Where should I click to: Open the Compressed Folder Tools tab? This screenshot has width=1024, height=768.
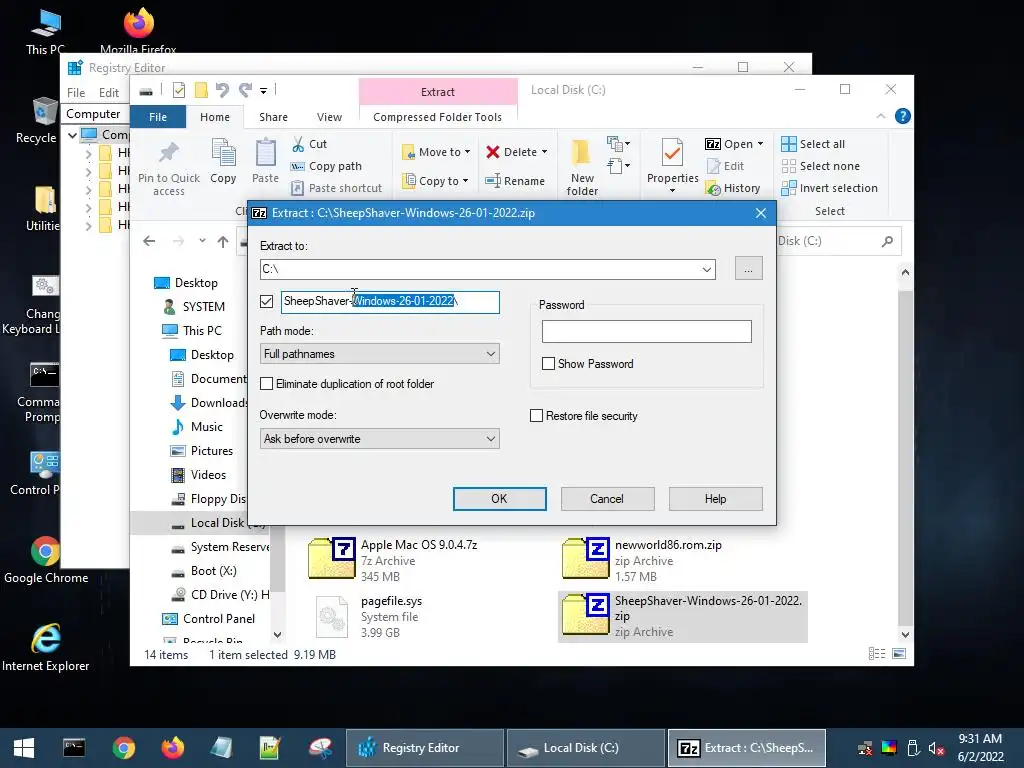pyautogui.click(x=438, y=117)
